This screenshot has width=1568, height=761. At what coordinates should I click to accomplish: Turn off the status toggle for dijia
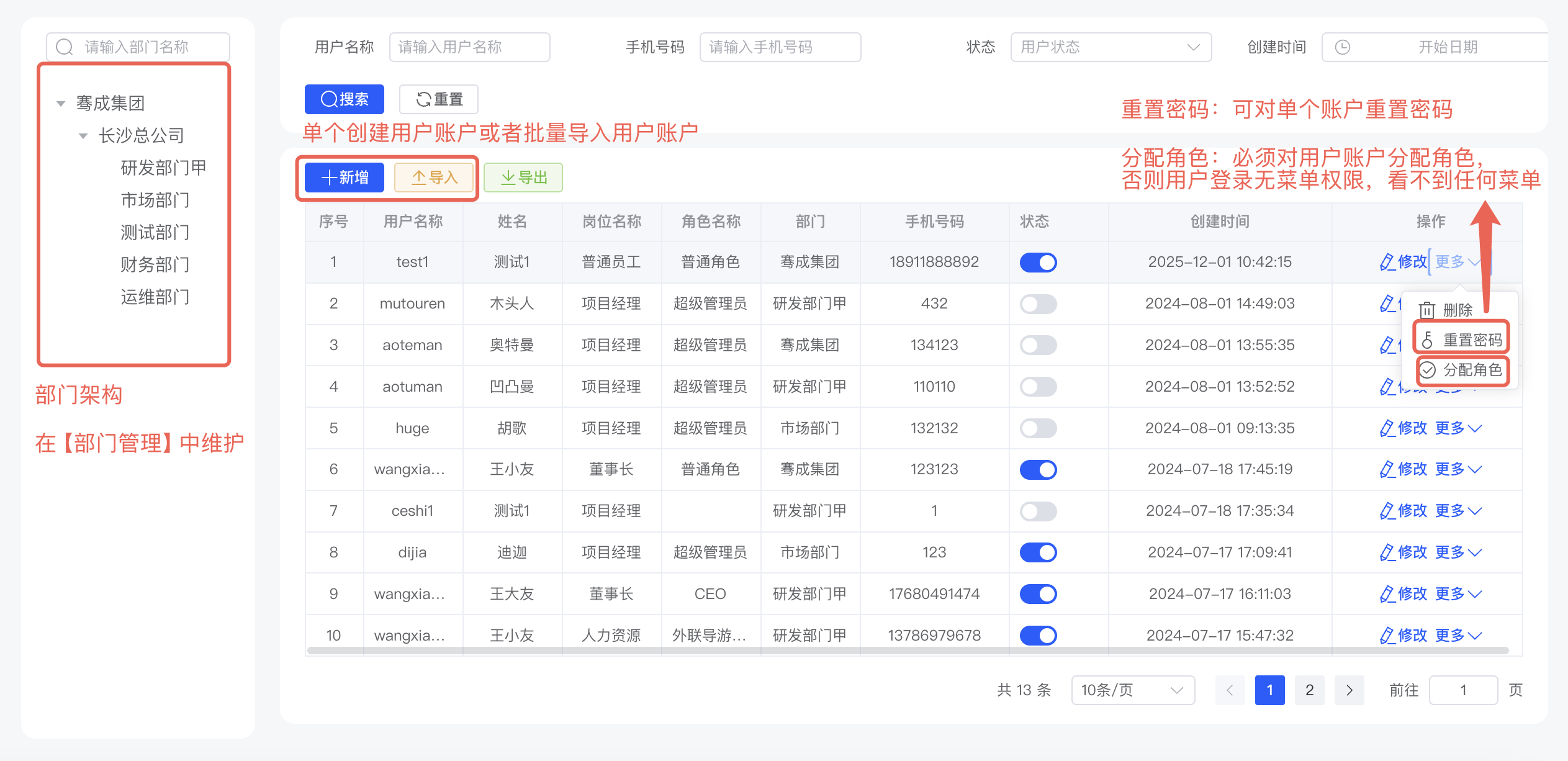coord(1038,552)
